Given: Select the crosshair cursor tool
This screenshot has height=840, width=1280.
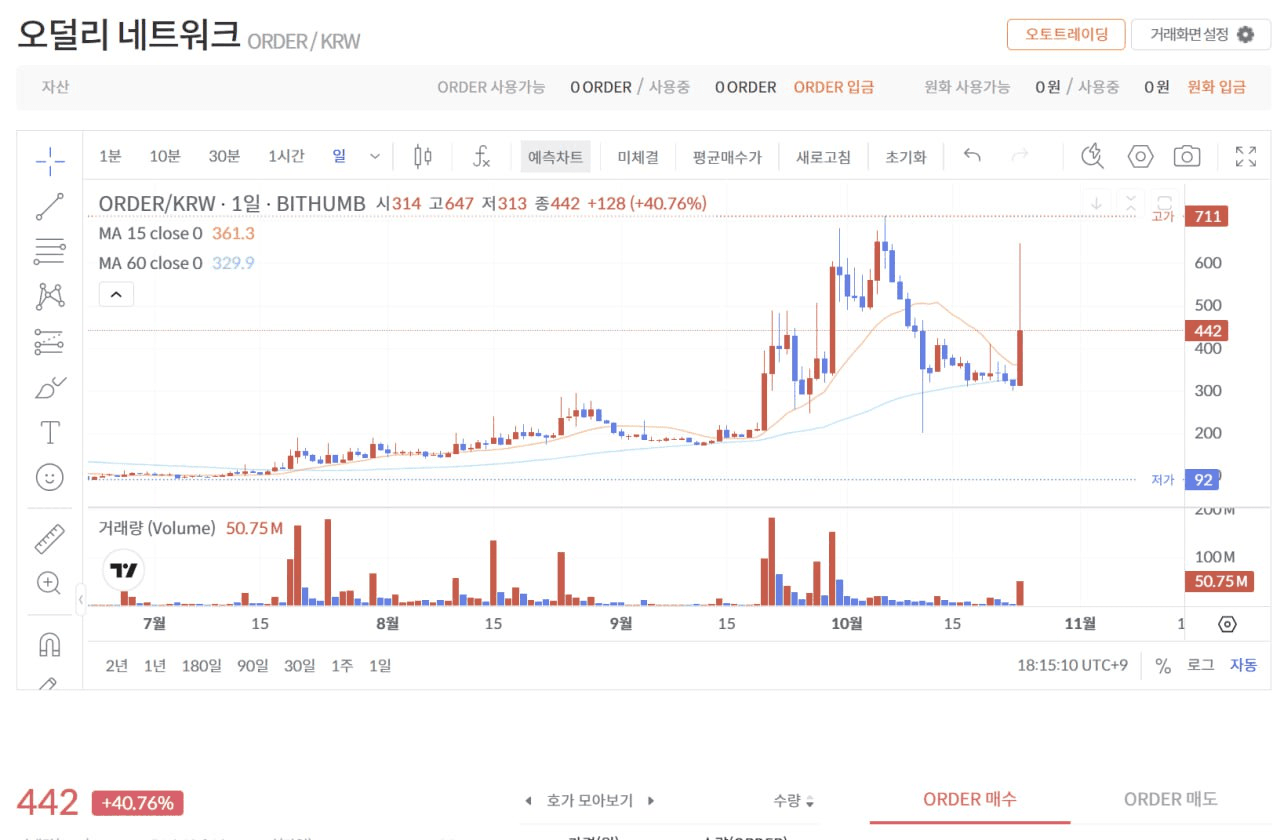Looking at the screenshot, I should (49, 157).
